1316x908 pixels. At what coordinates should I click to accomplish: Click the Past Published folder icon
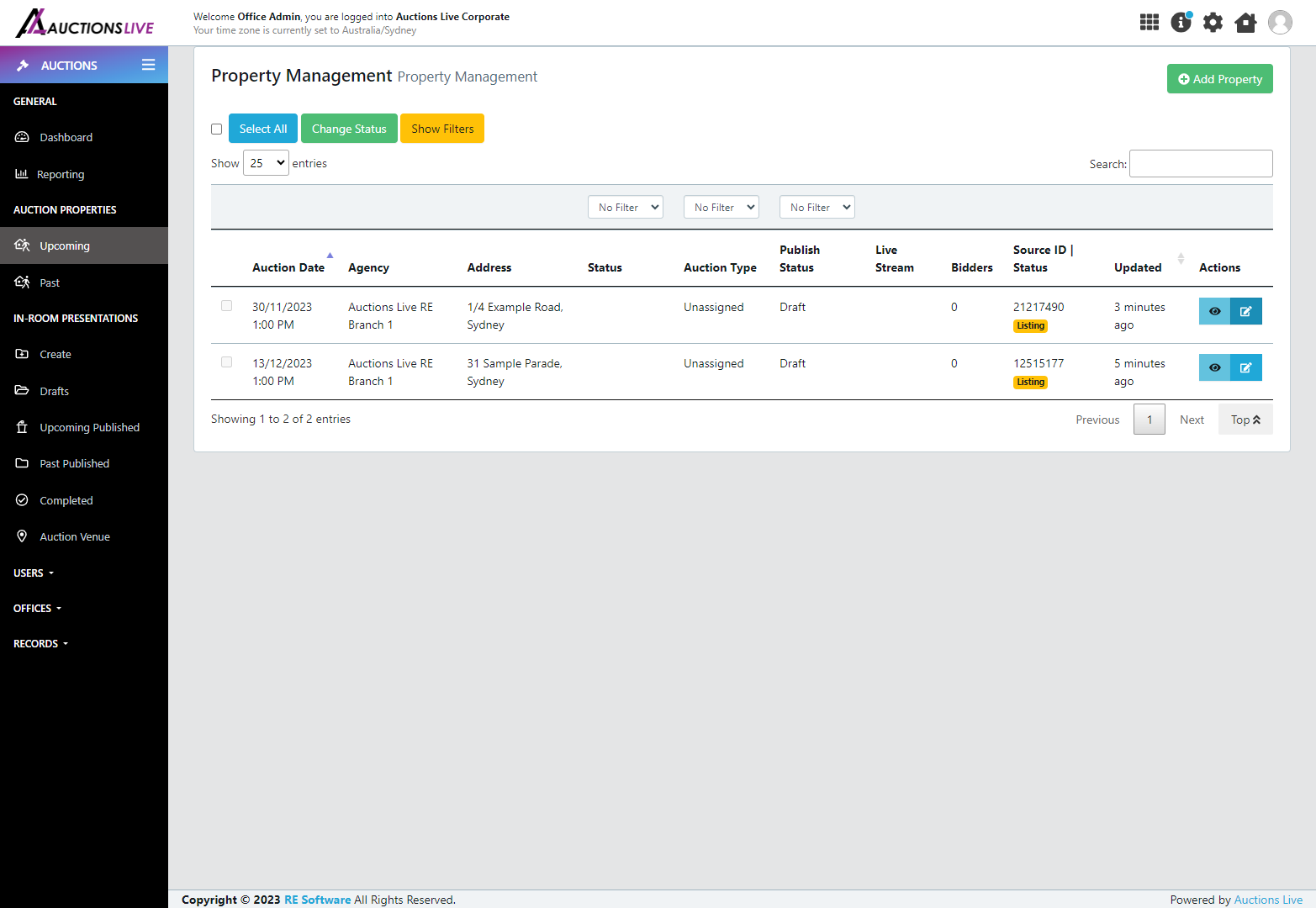pos(22,463)
